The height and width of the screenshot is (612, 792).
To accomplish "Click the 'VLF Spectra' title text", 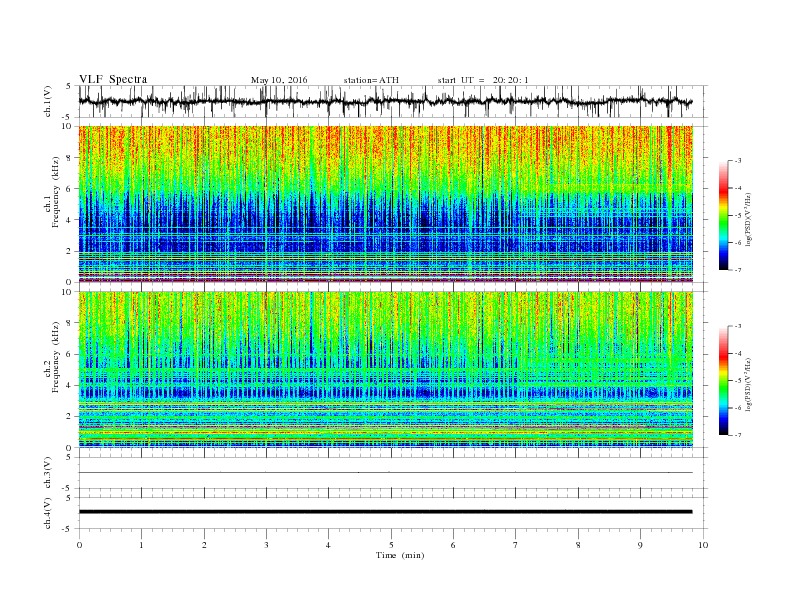I will pos(113,79).
